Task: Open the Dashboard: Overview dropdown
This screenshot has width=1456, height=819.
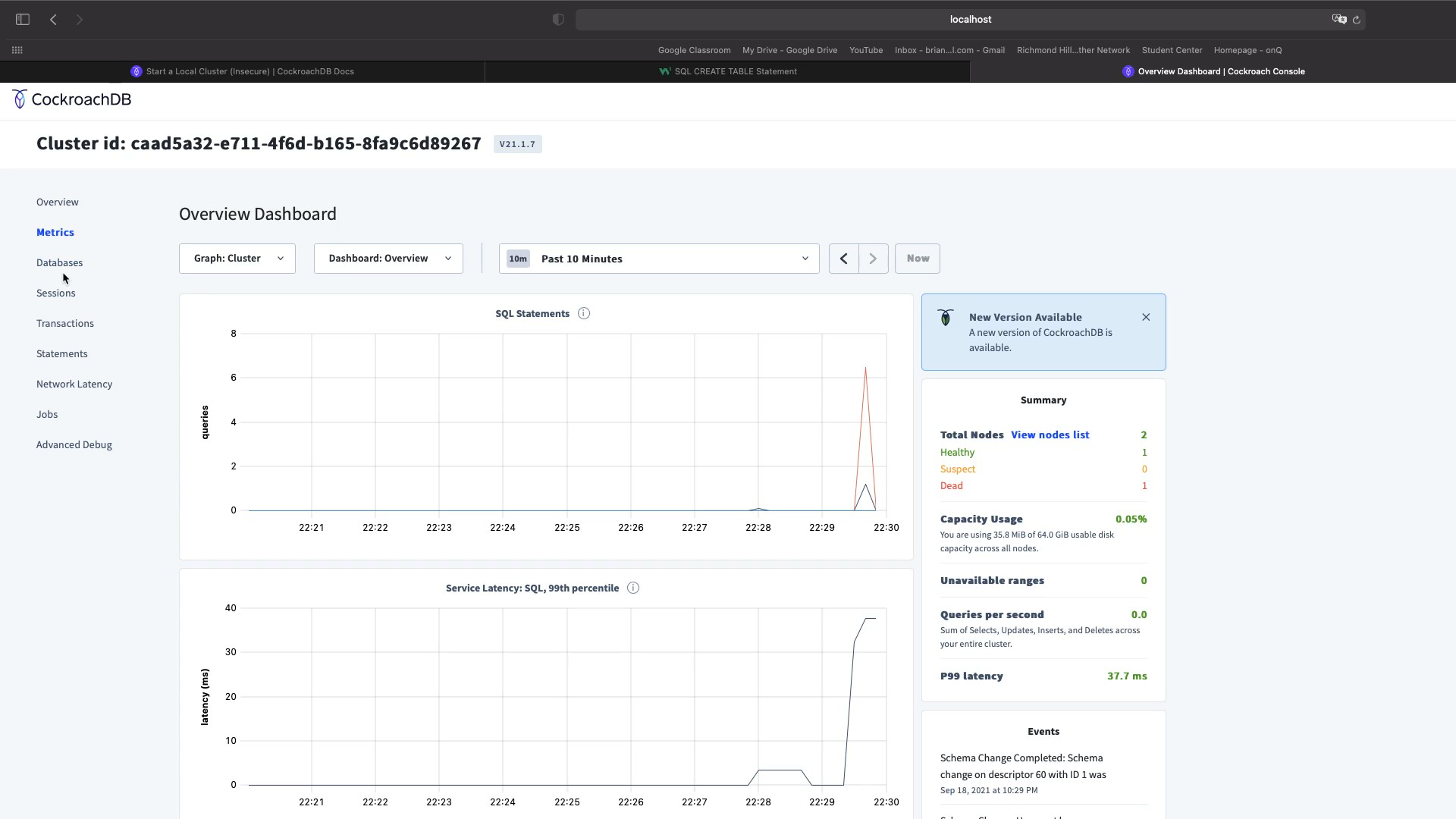Action: tap(388, 259)
